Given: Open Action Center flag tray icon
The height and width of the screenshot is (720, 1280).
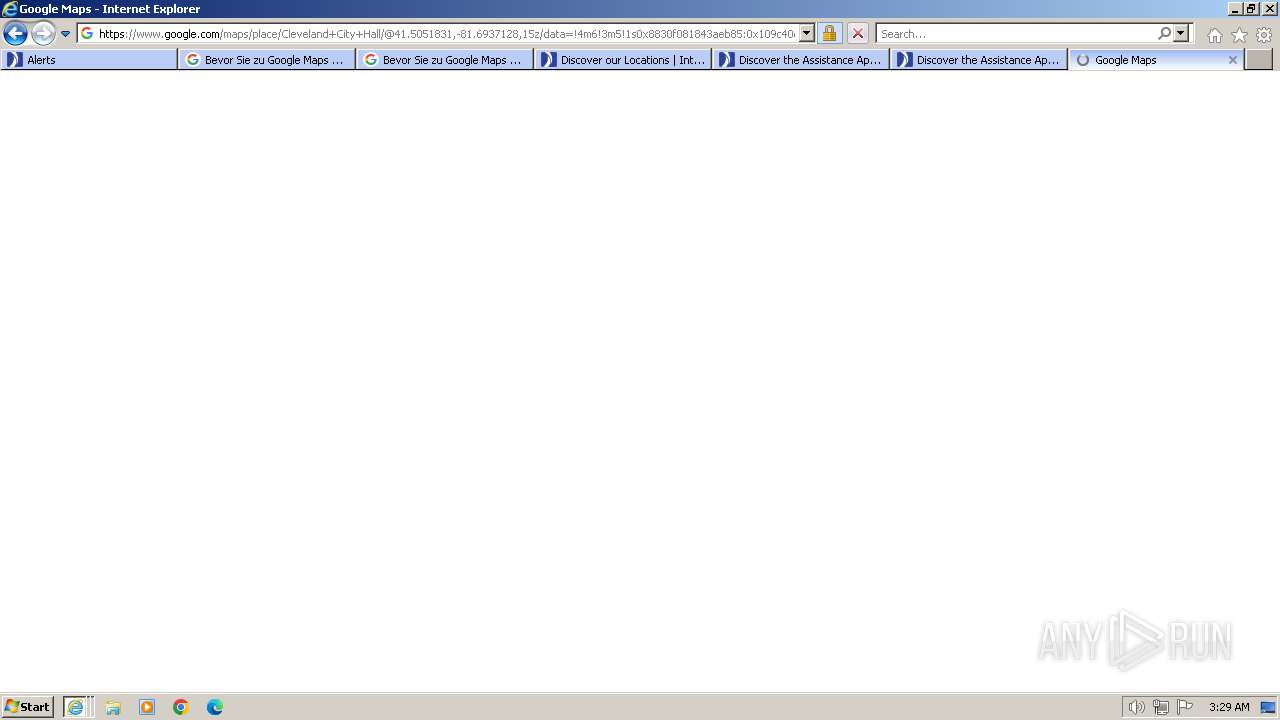Looking at the screenshot, I should [x=1185, y=707].
